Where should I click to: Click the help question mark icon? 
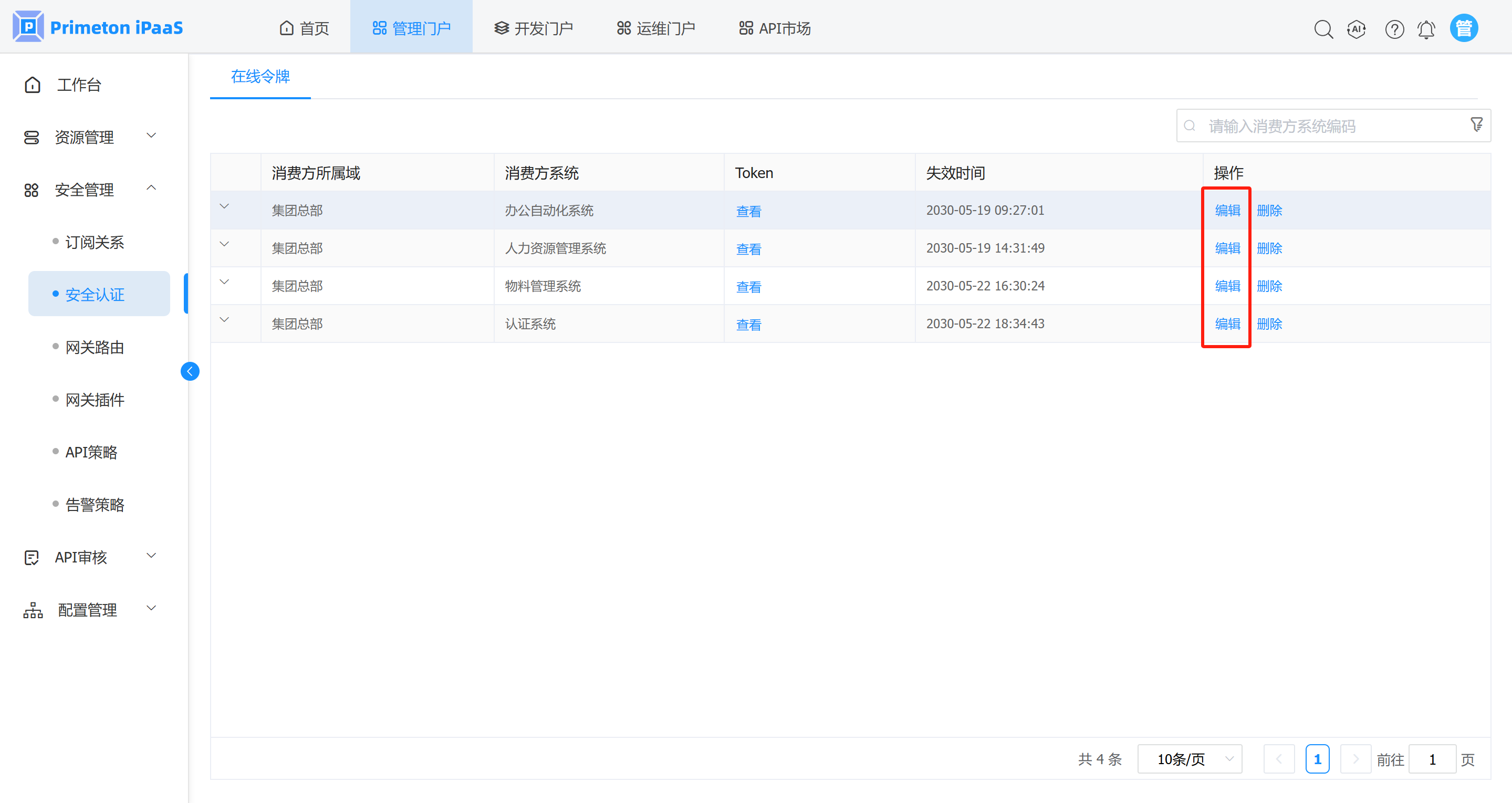[1394, 29]
